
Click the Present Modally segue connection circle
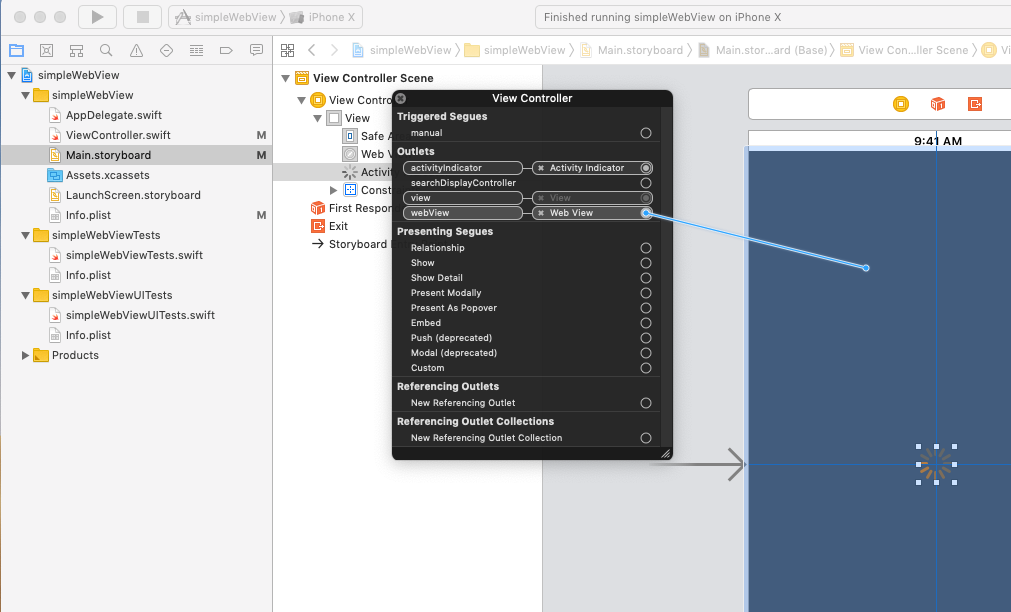coord(646,293)
